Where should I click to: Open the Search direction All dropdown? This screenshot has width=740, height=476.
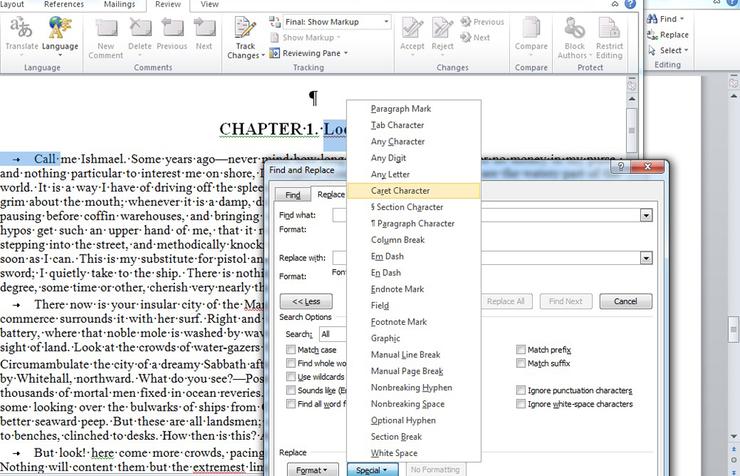click(x=333, y=334)
